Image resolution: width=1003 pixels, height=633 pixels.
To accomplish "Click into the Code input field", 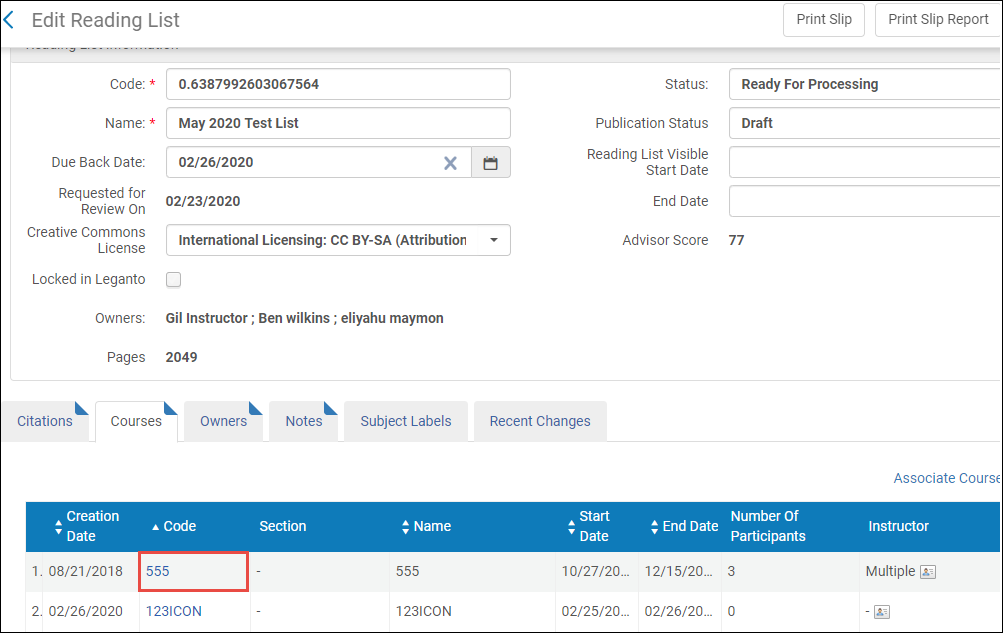I will click(x=338, y=84).
